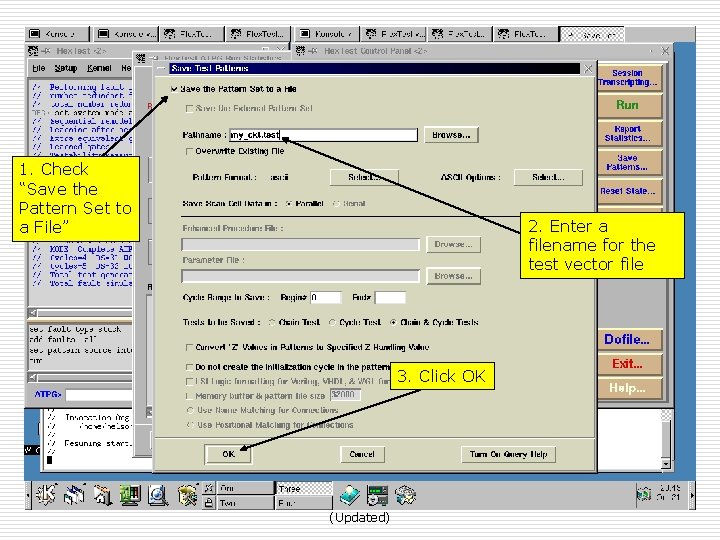Click the Pathname text field
The image size is (720, 540).
[x=323, y=135]
